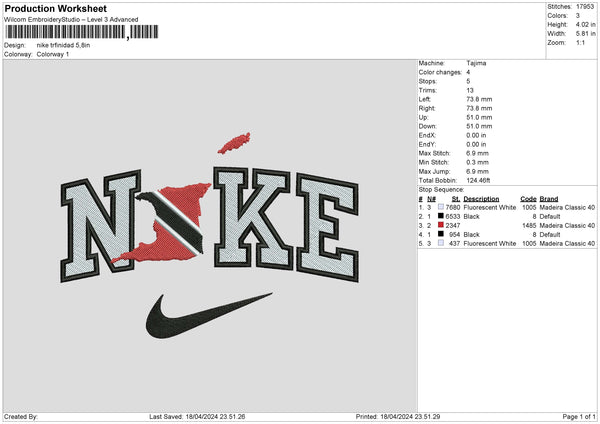Viewport: 600px width, 424px height.
Task: Click the '2347' stitch count in stop 3
Action: pos(453,225)
